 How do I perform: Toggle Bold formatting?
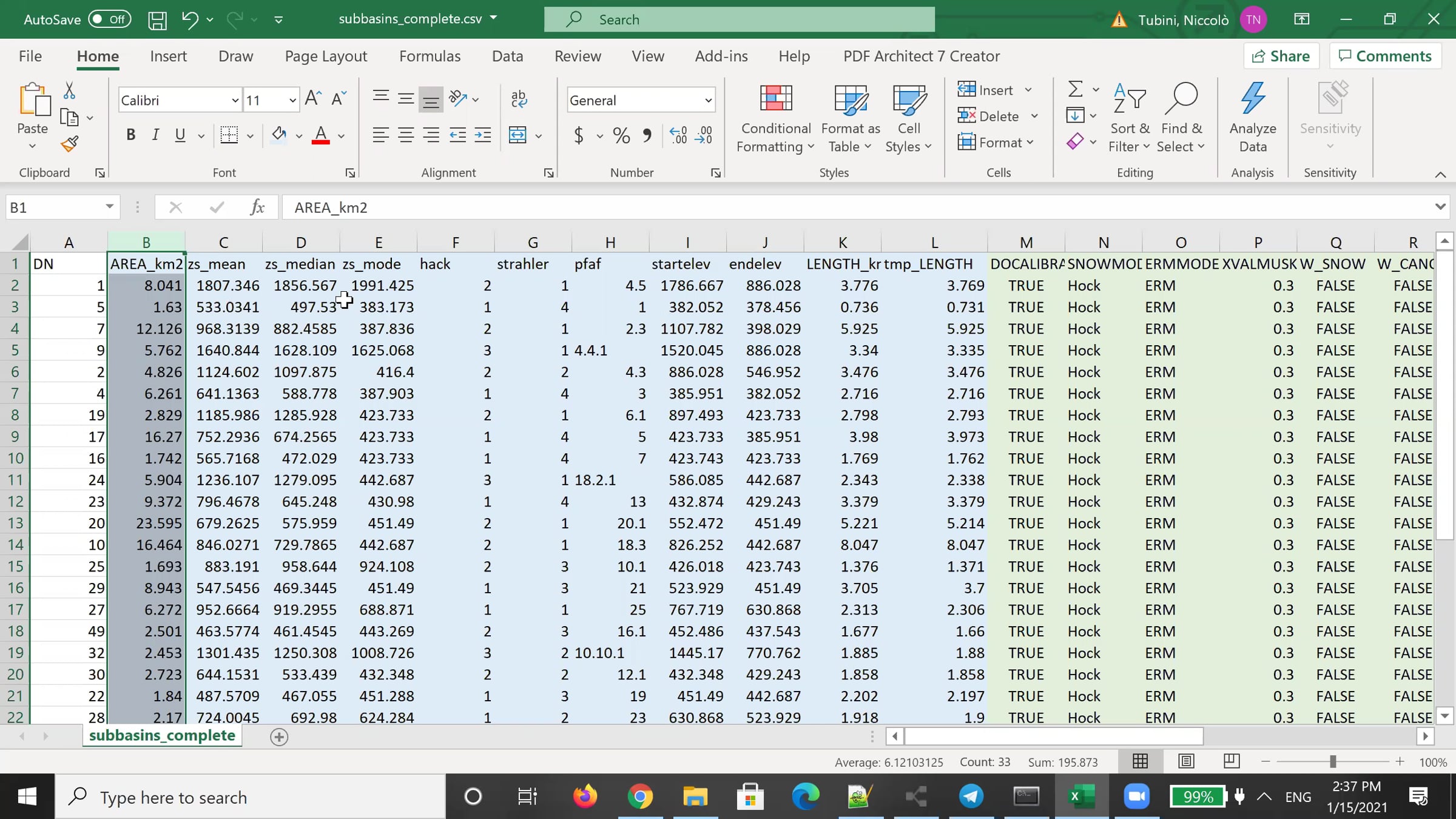pos(130,135)
